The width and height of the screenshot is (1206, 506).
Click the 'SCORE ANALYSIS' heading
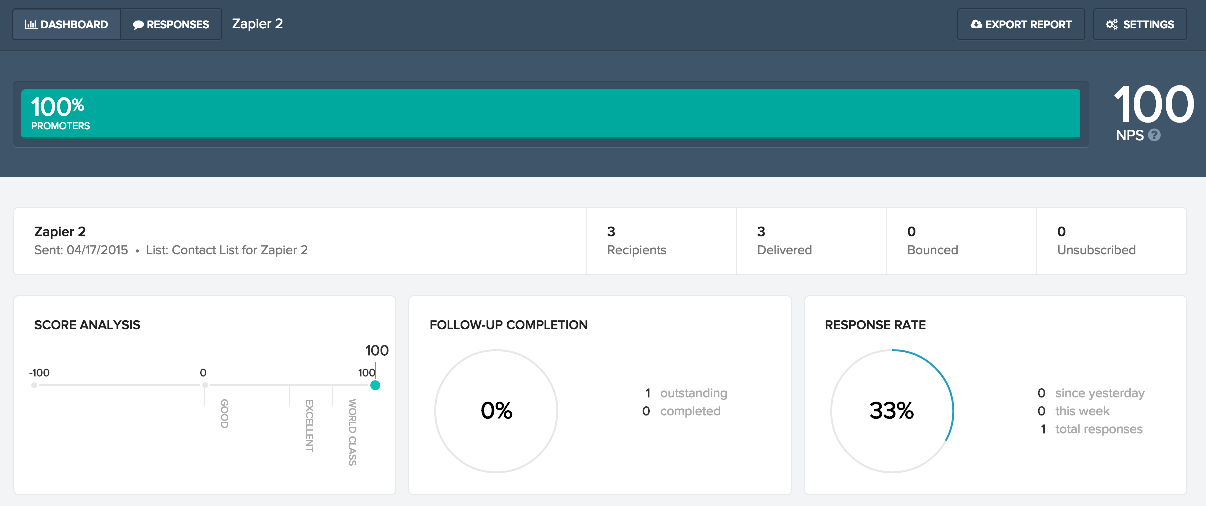(x=87, y=325)
